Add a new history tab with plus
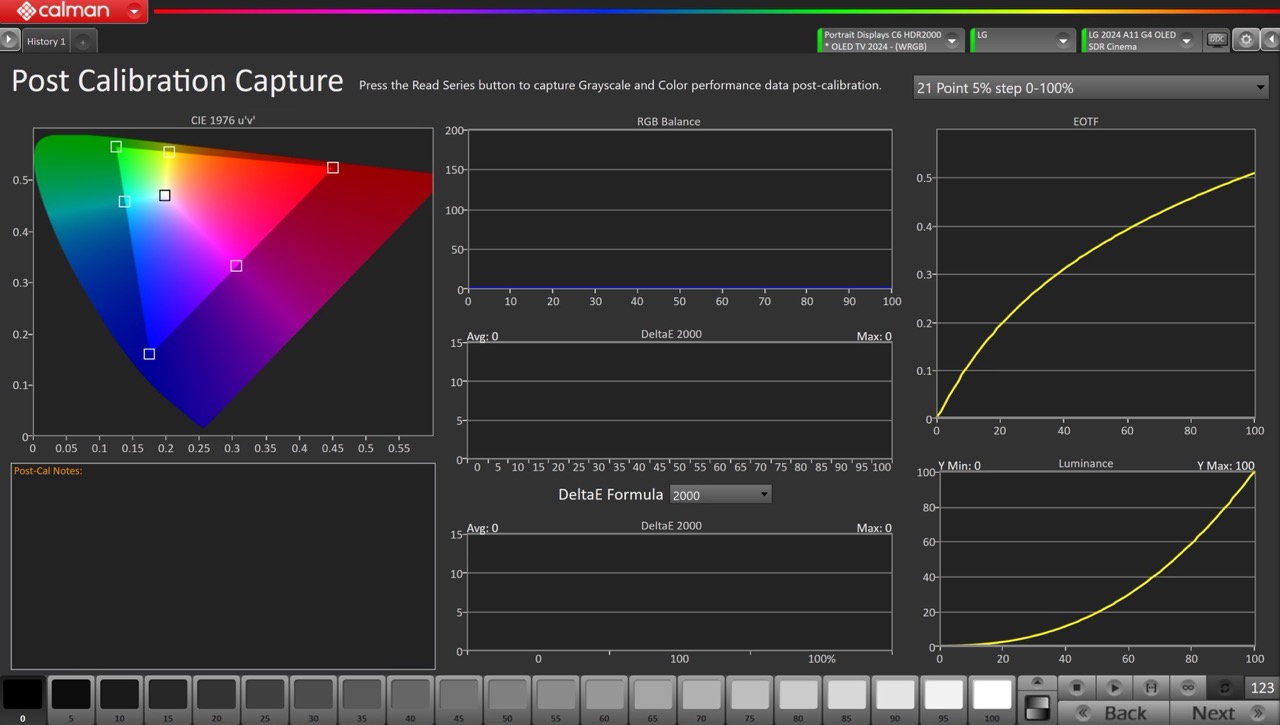 pos(83,41)
